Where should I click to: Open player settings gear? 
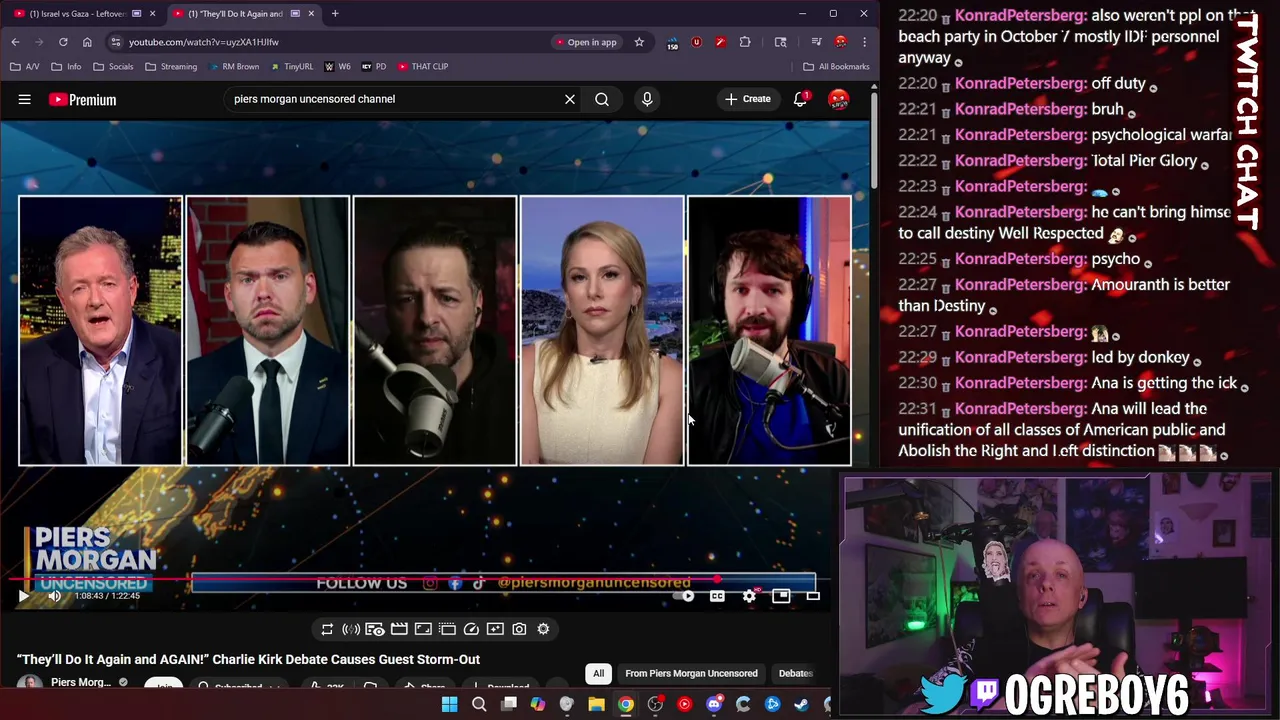749,596
